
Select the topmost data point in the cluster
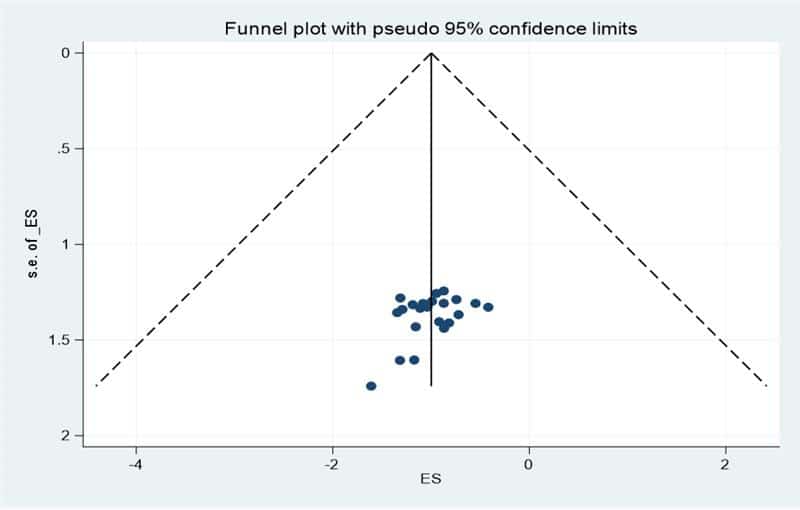(x=444, y=291)
